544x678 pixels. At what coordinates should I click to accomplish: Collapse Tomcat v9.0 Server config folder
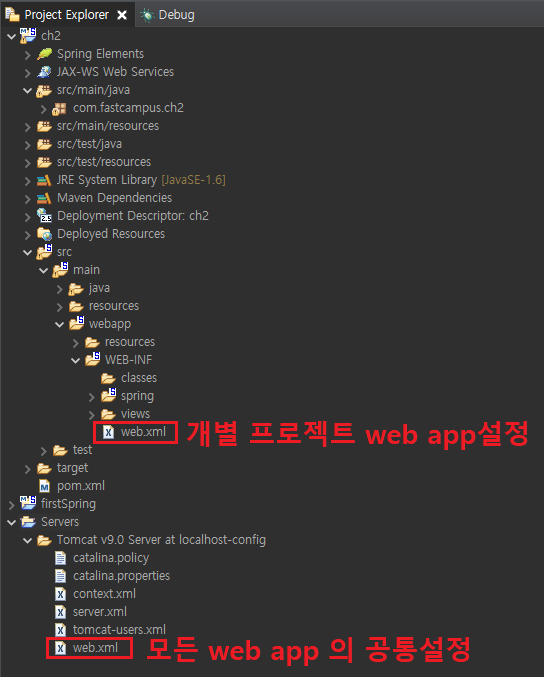point(28,540)
